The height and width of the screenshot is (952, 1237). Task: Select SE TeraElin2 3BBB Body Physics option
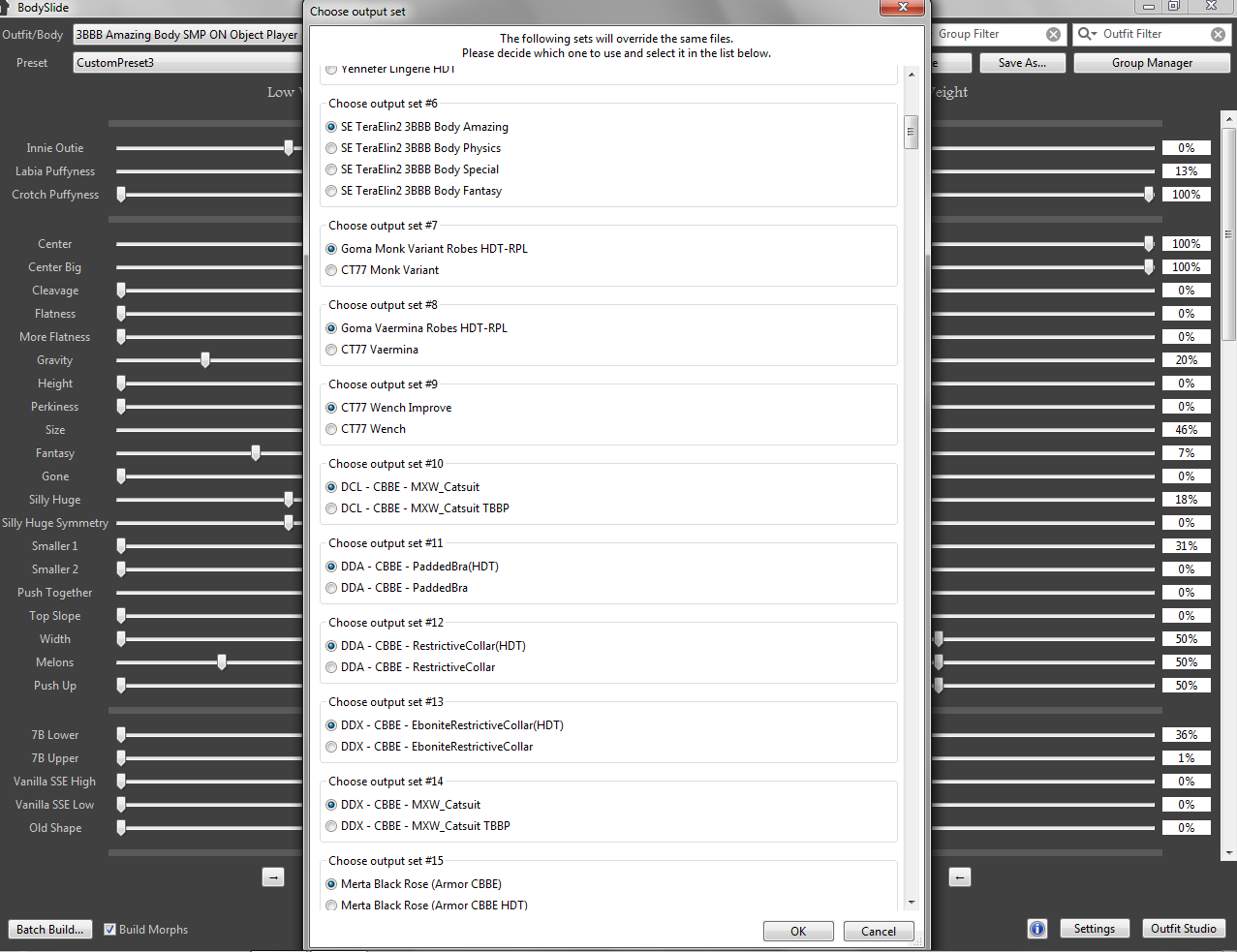point(332,148)
